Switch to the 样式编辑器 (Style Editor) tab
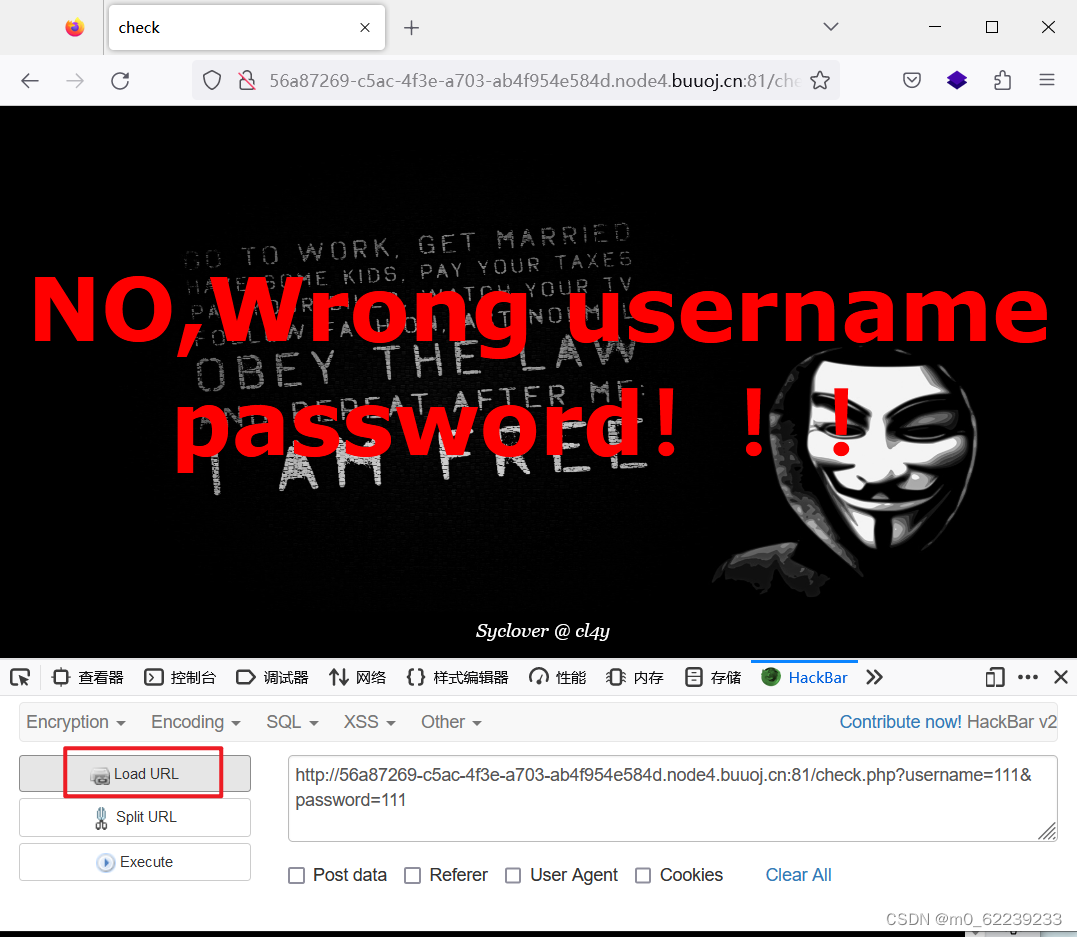Screen dimensions: 1077x937 point(457,678)
